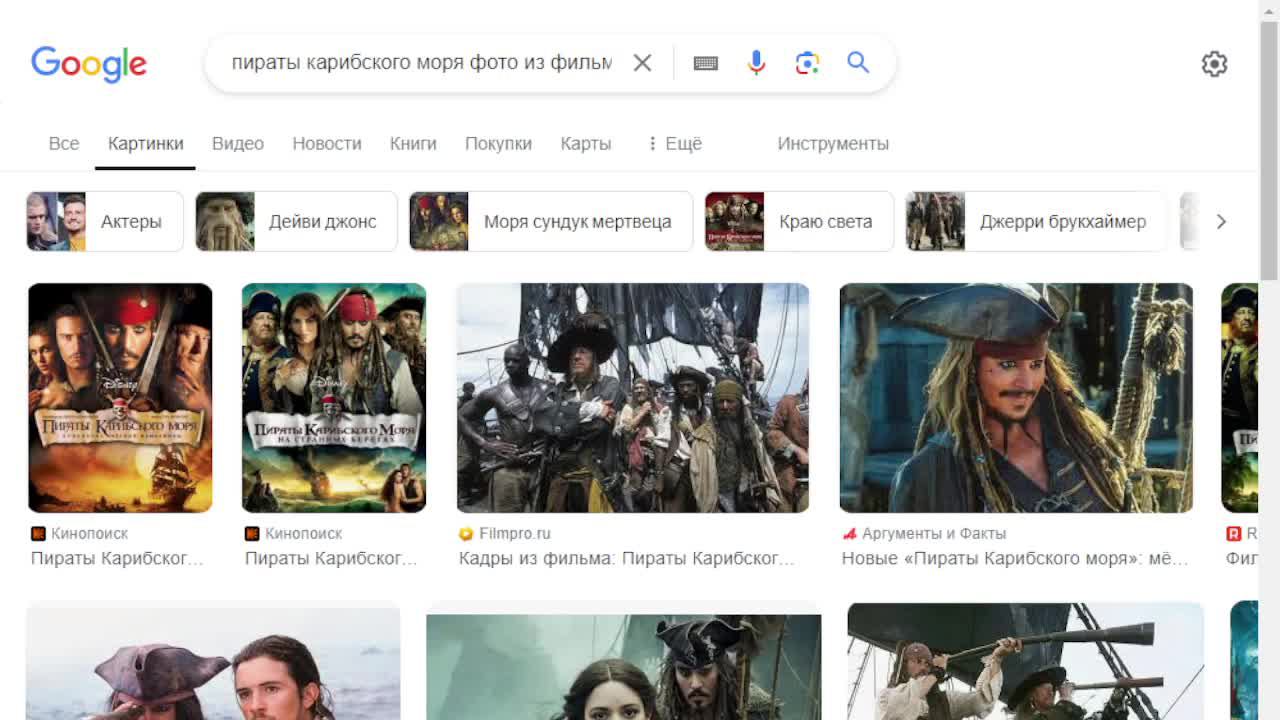Choose the Моря сундук мертвеца chip
The width and height of the screenshot is (1280, 720).
coord(551,221)
